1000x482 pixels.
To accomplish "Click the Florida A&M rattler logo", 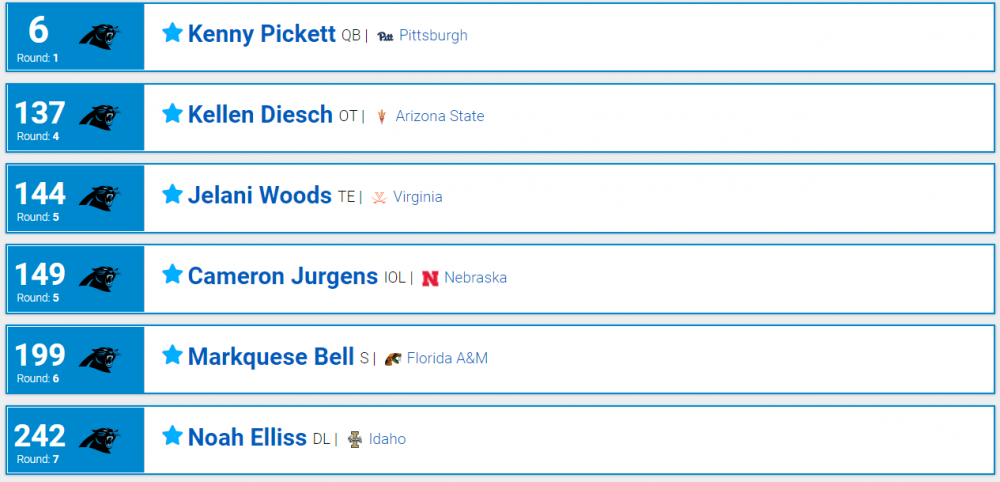I will click(x=393, y=358).
